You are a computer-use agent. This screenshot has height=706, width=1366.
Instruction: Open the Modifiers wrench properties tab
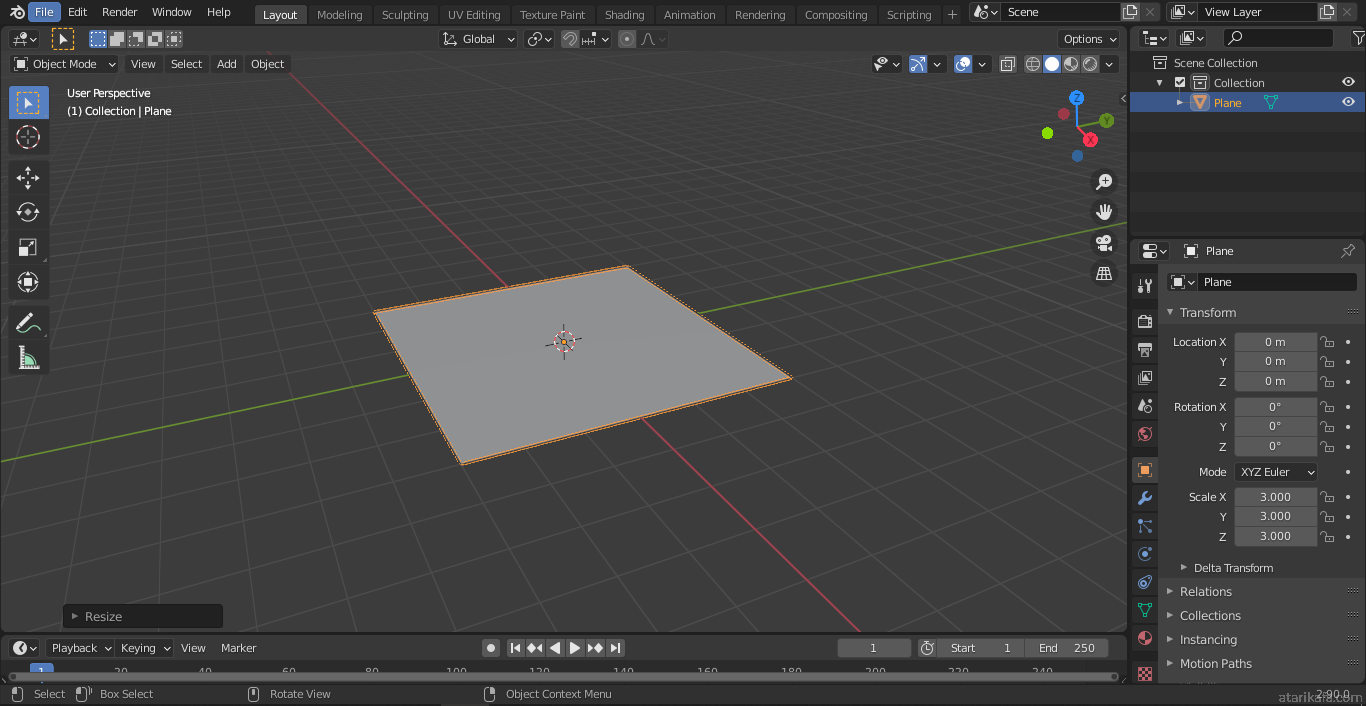[1145, 498]
